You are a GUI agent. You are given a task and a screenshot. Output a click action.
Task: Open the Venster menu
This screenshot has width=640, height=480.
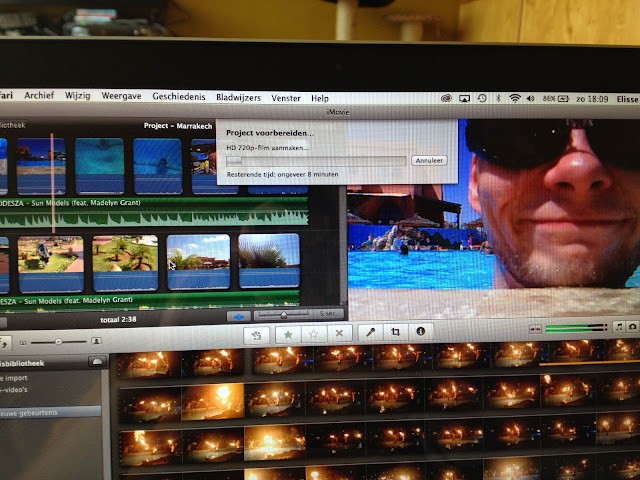pyautogui.click(x=286, y=98)
